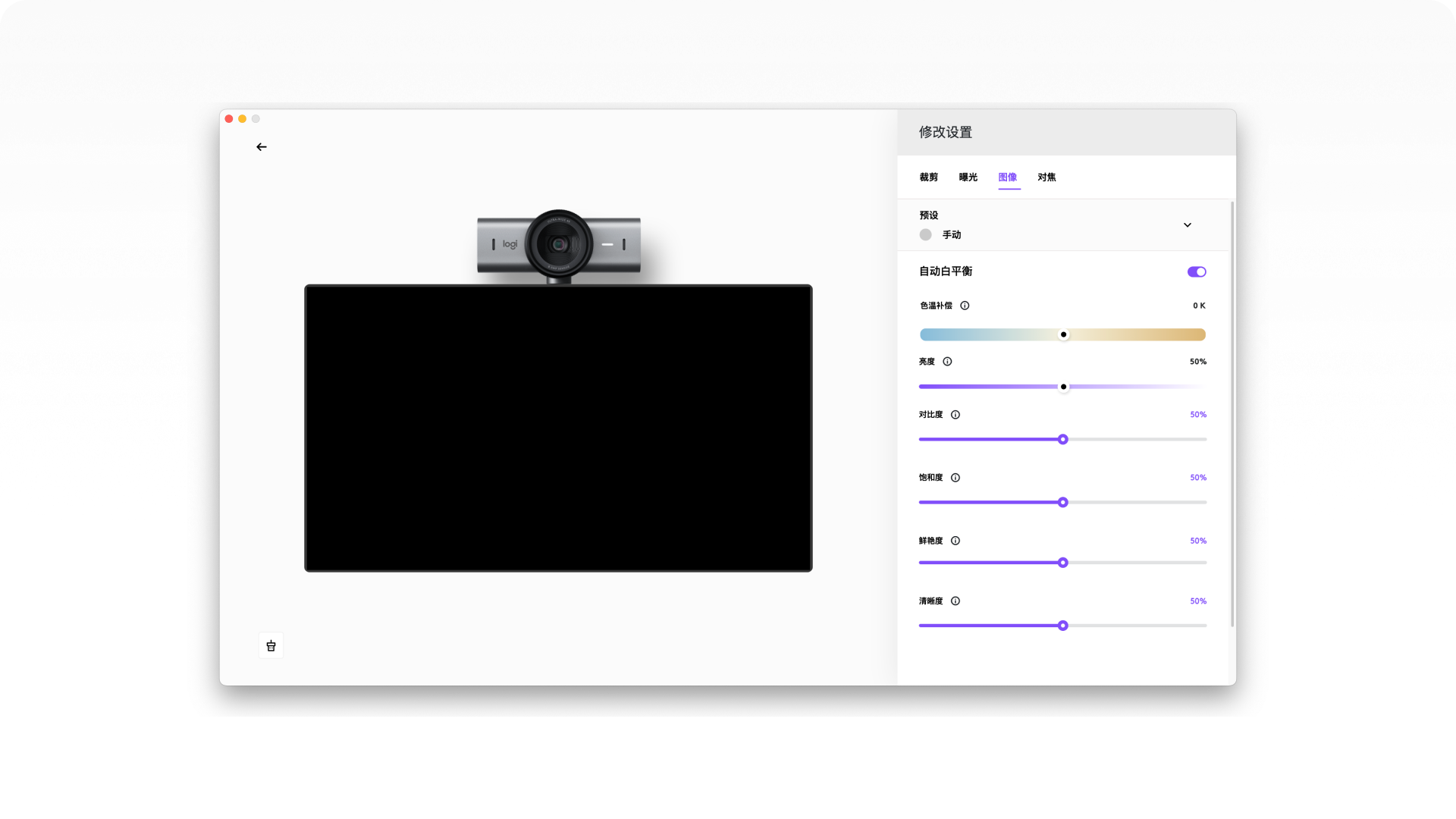Click the 50% value for 对比度
This screenshot has width=1456, height=819.
click(x=1198, y=415)
